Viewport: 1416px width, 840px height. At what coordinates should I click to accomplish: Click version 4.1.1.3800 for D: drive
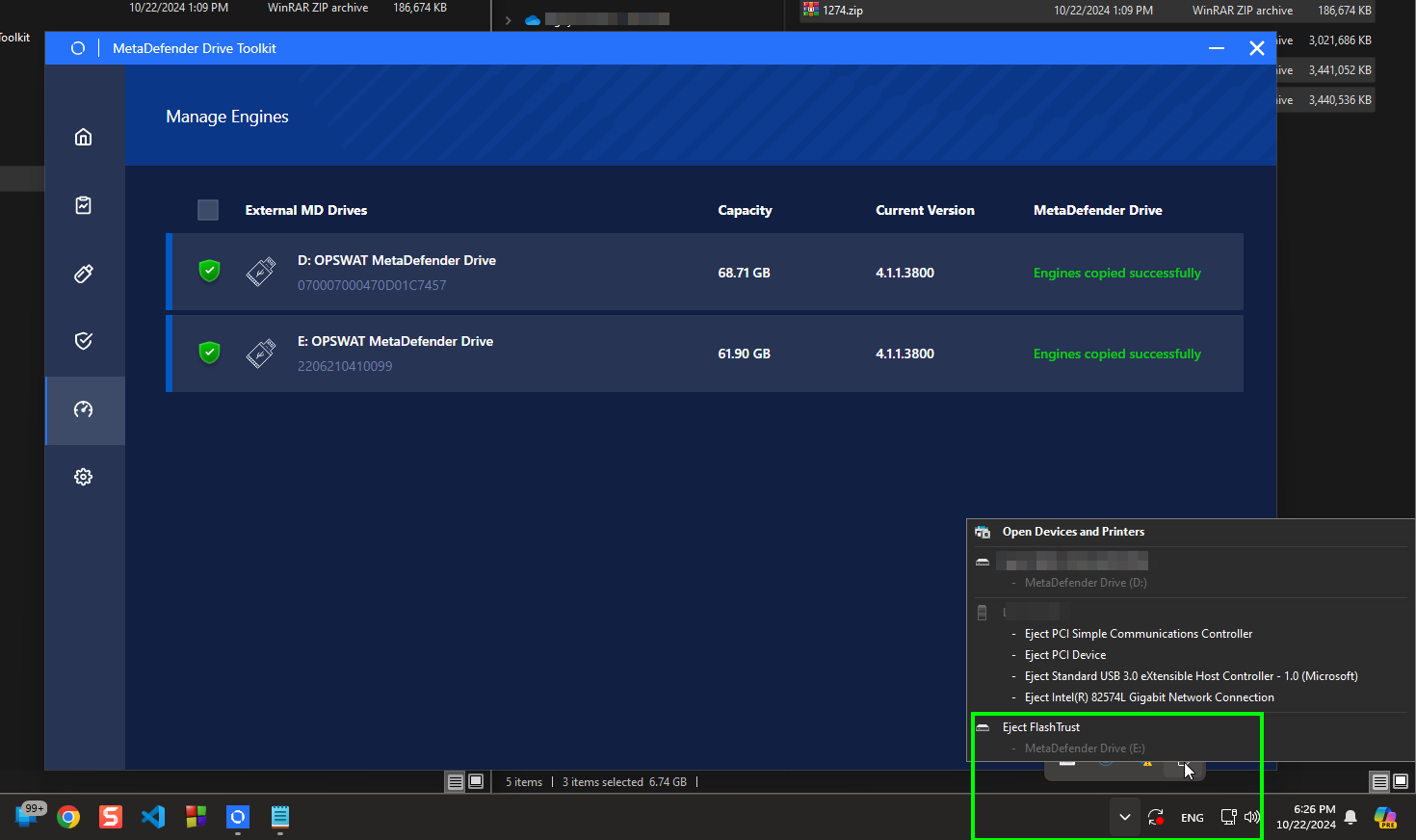click(x=905, y=273)
